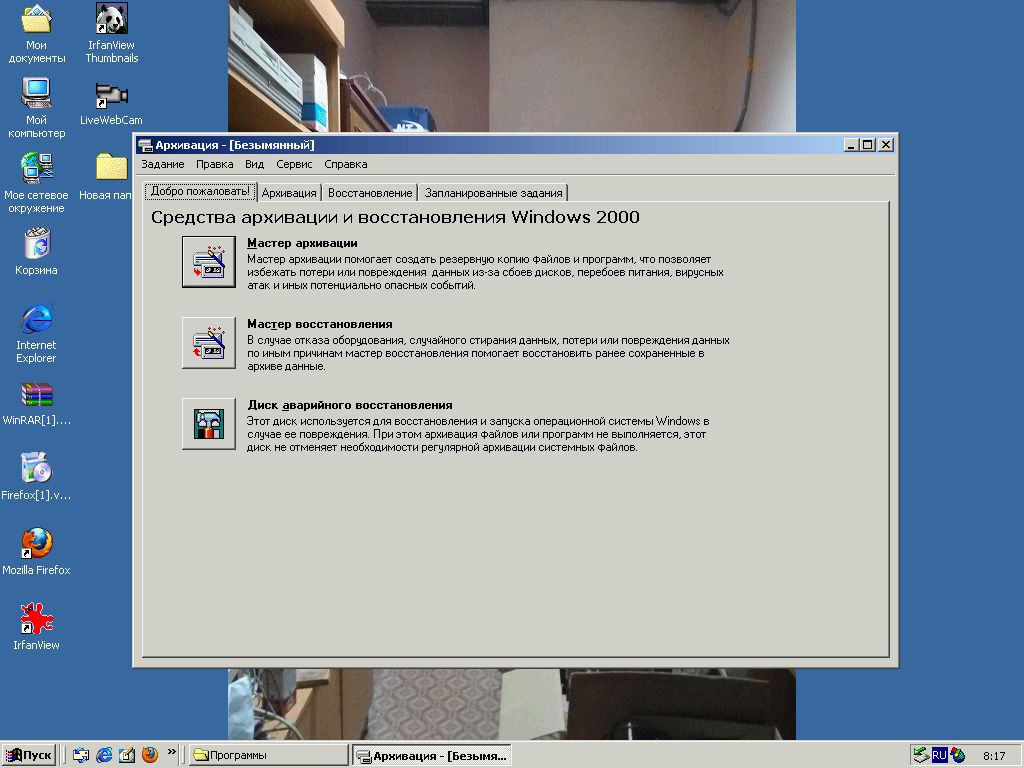Viewport: 1024px width, 768px height.
Task: Select the Мои документы desktop icon
Action: (x=37, y=34)
